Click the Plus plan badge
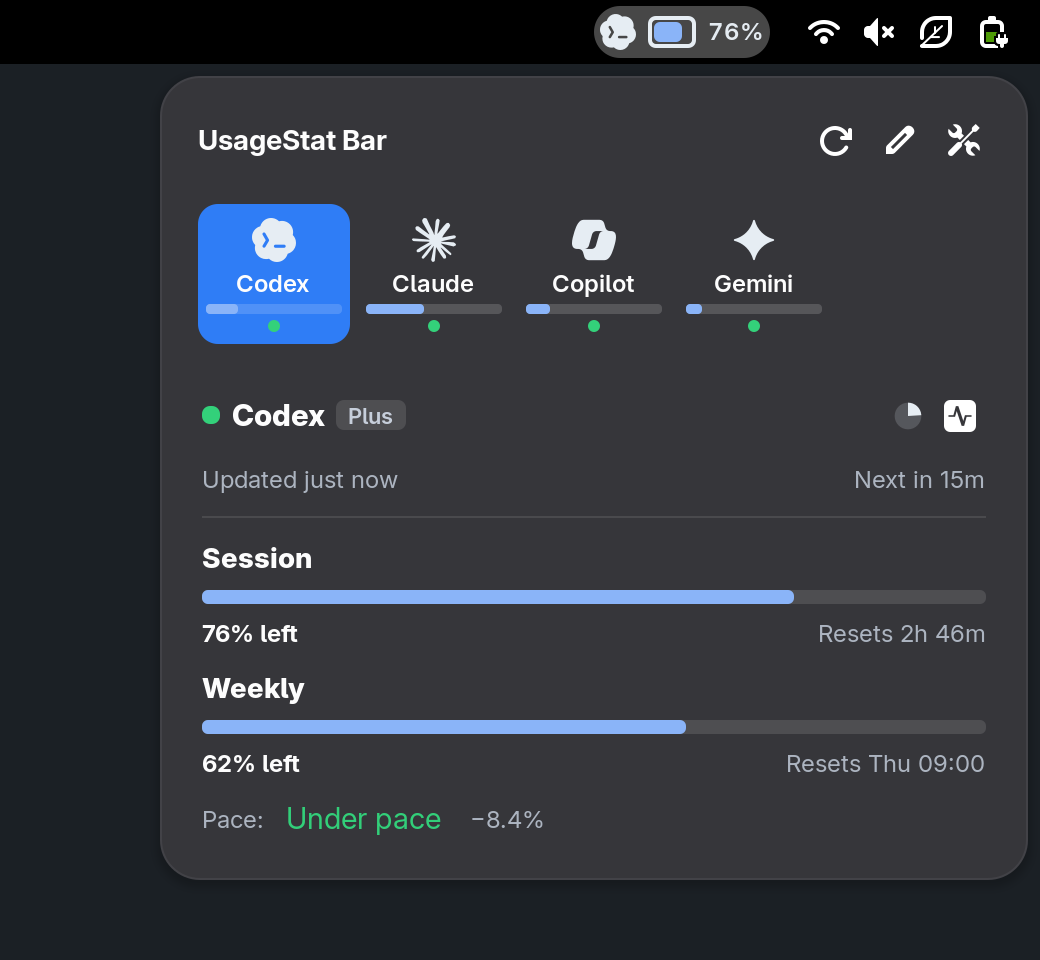Viewport: 1040px width, 960px height. click(x=370, y=415)
